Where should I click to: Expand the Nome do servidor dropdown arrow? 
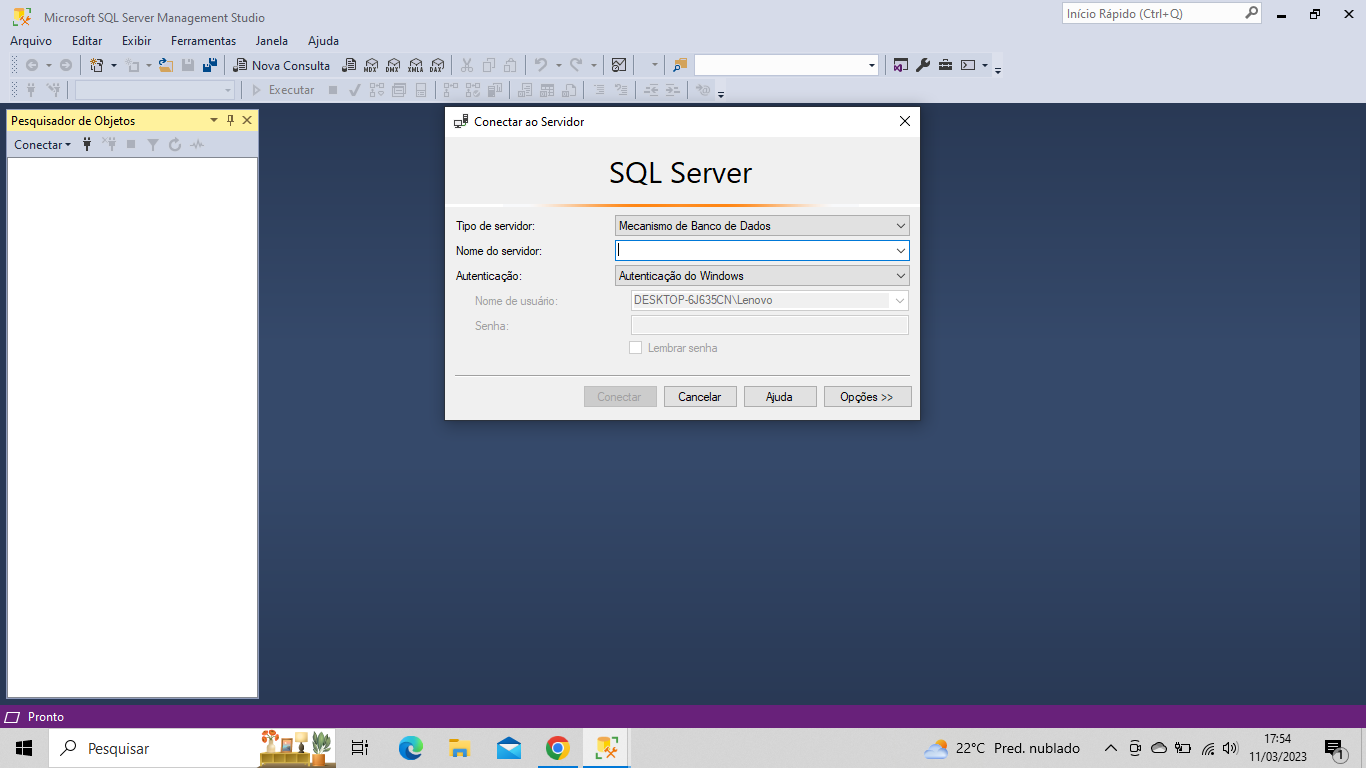pos(901,250)
